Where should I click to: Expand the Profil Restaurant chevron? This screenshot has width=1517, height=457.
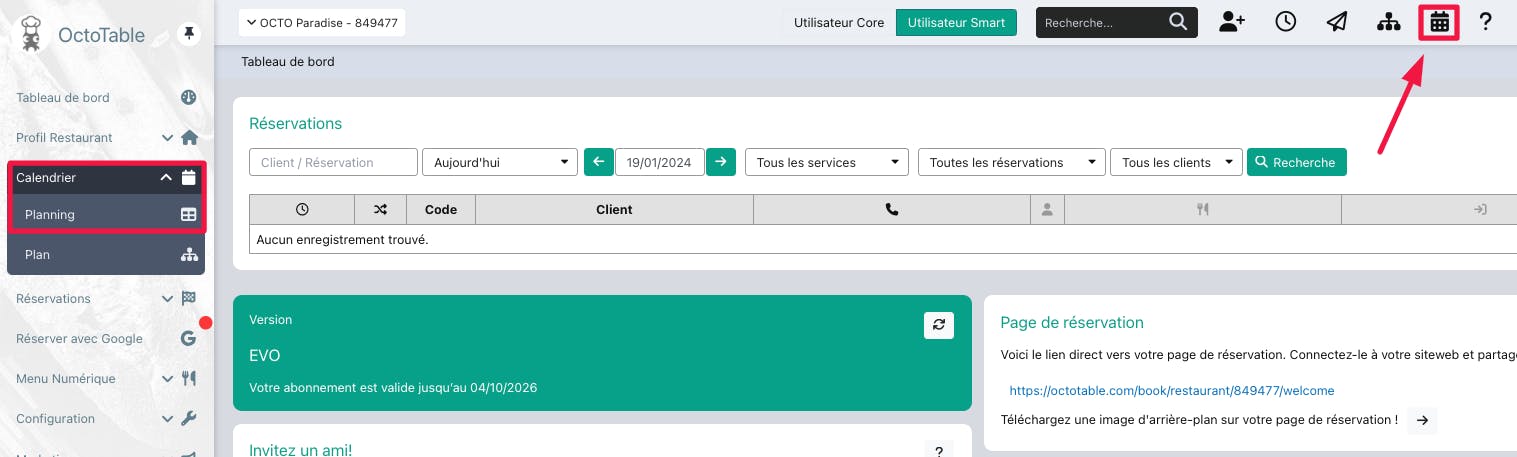[x=167, y=138]
